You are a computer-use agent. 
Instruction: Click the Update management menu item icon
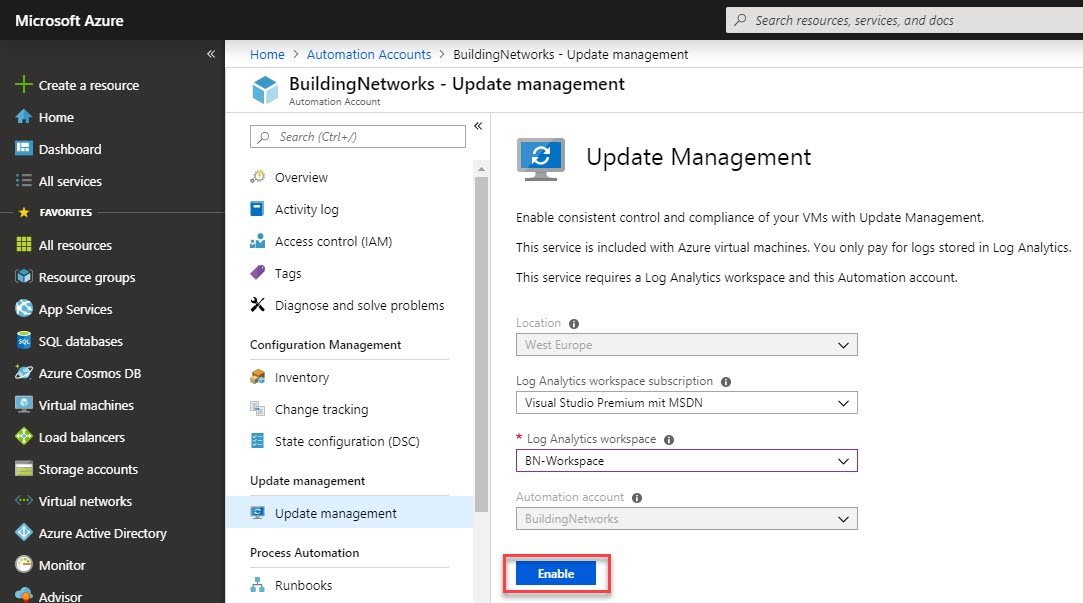pos(258,513)
